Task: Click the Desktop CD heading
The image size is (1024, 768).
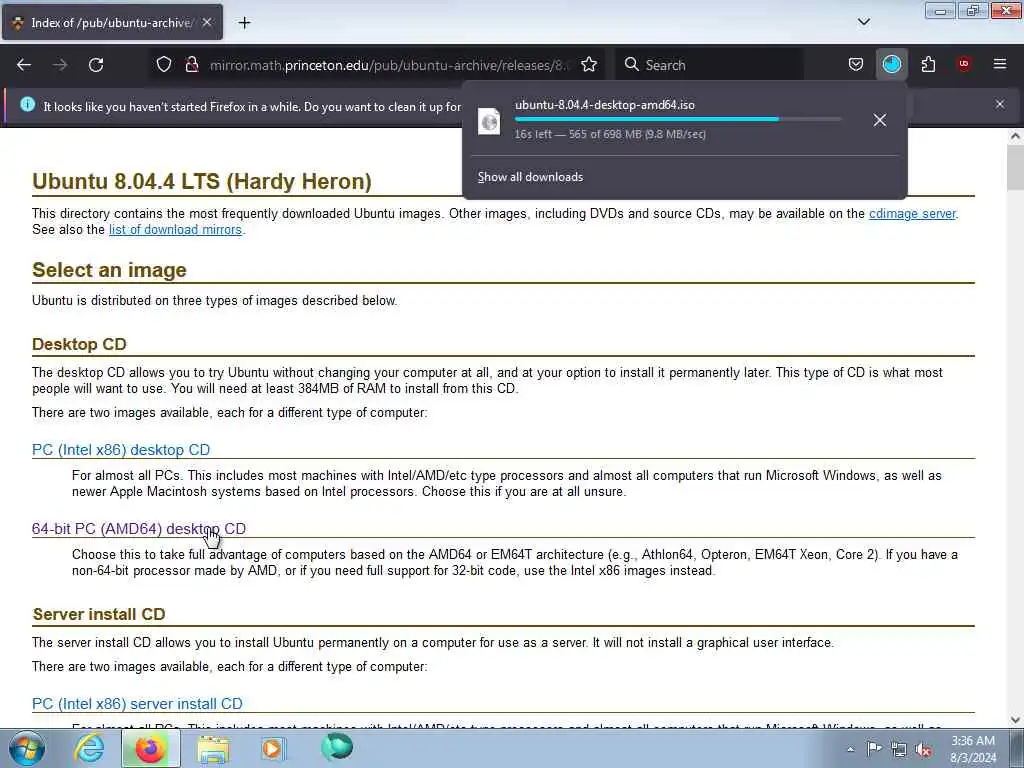Action: pyautogui.click(x=79, y=345)
